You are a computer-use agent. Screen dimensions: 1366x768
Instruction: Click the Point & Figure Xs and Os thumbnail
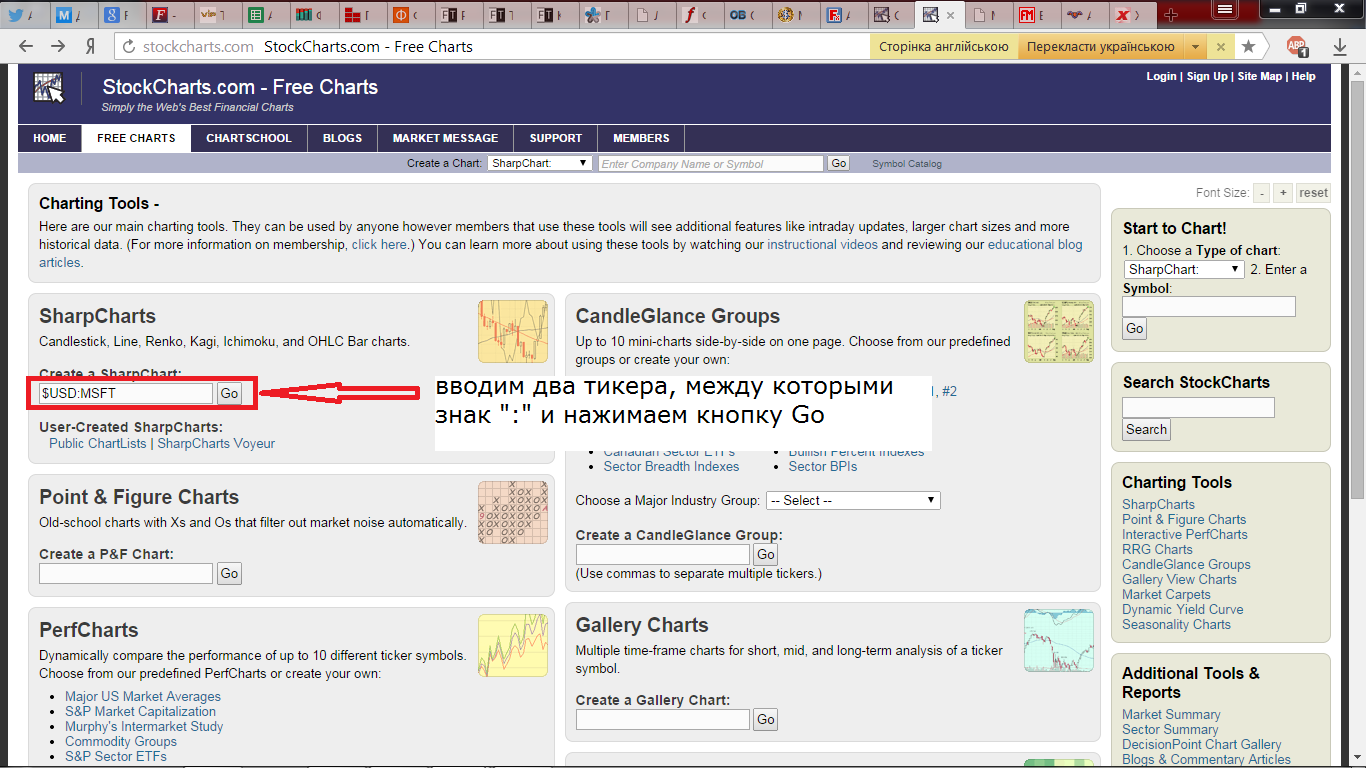point(513,512)
